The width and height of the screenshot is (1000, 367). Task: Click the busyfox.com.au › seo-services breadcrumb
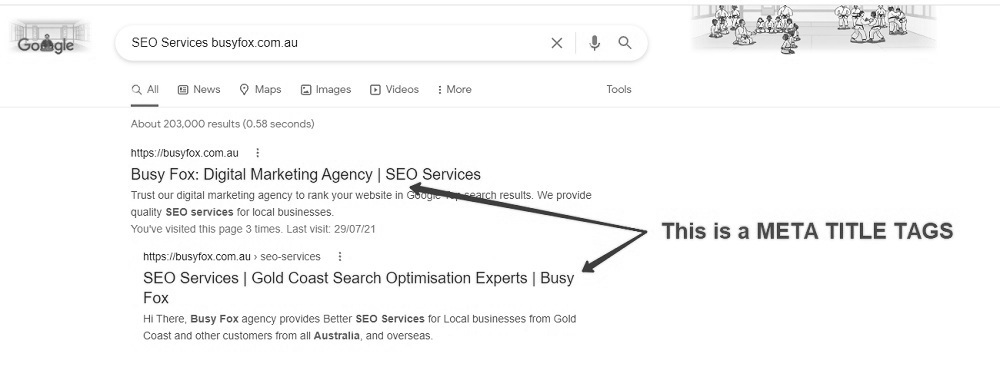[x=232, y=257]
